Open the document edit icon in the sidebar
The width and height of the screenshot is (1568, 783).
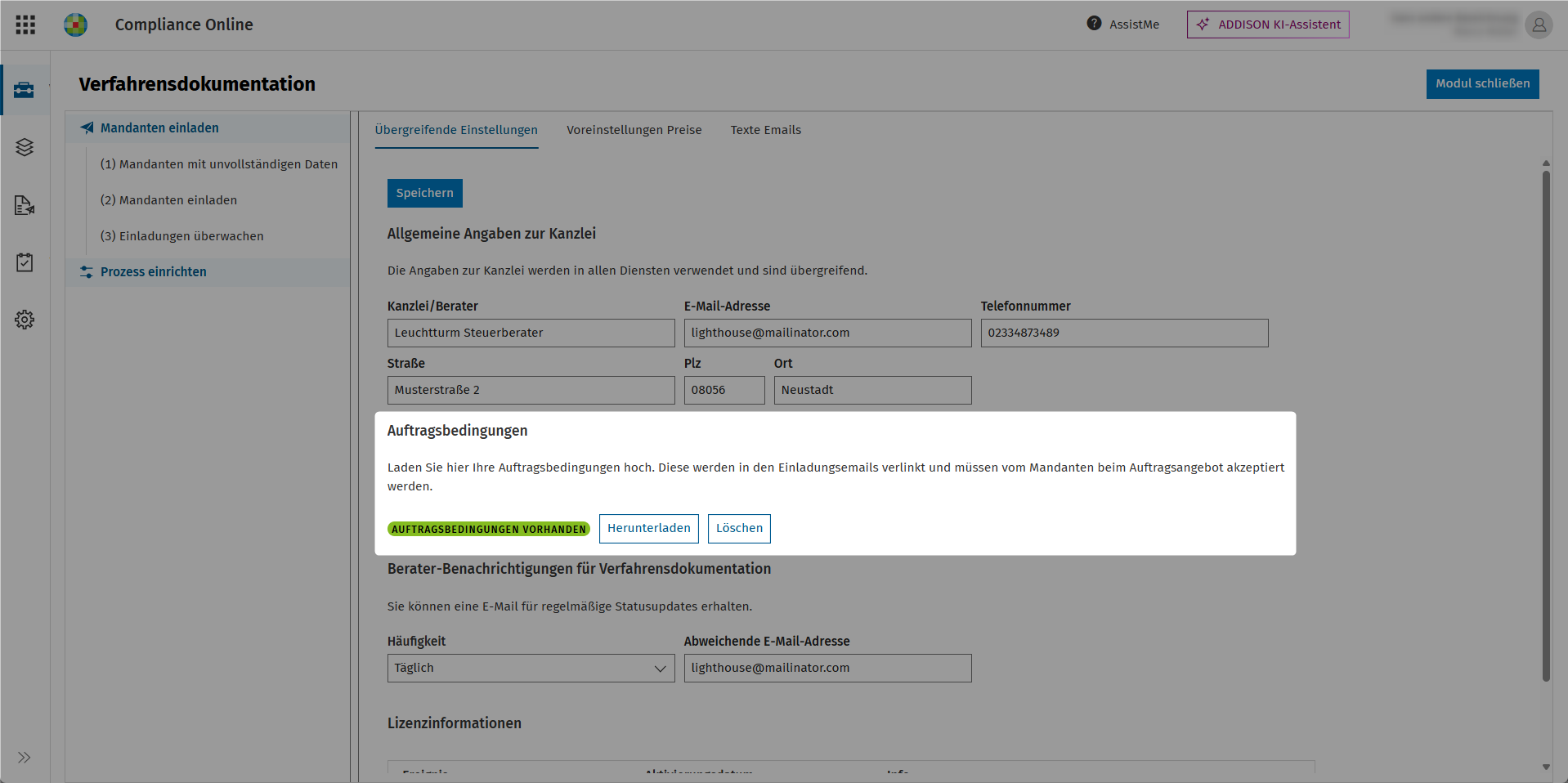click(25, 205)
